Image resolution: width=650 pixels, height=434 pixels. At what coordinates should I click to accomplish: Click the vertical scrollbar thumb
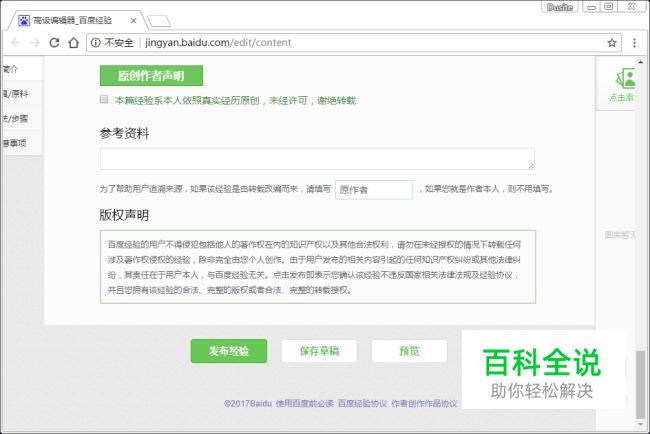click(641, 384)
